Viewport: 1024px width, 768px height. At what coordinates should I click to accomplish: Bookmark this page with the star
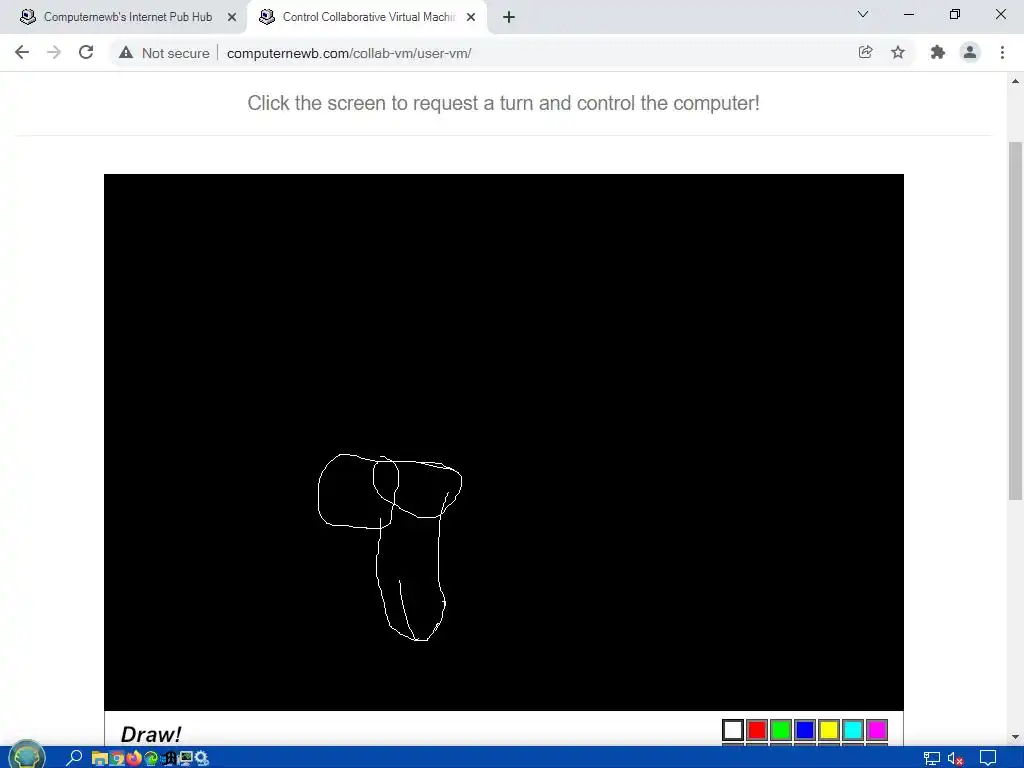tap(898, 52)
